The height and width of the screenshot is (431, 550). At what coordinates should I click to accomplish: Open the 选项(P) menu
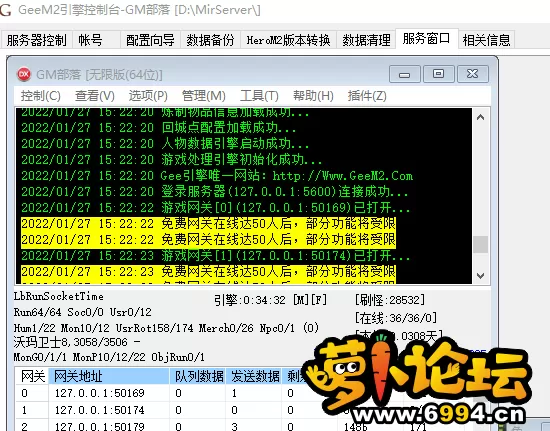tap(148, 96)
